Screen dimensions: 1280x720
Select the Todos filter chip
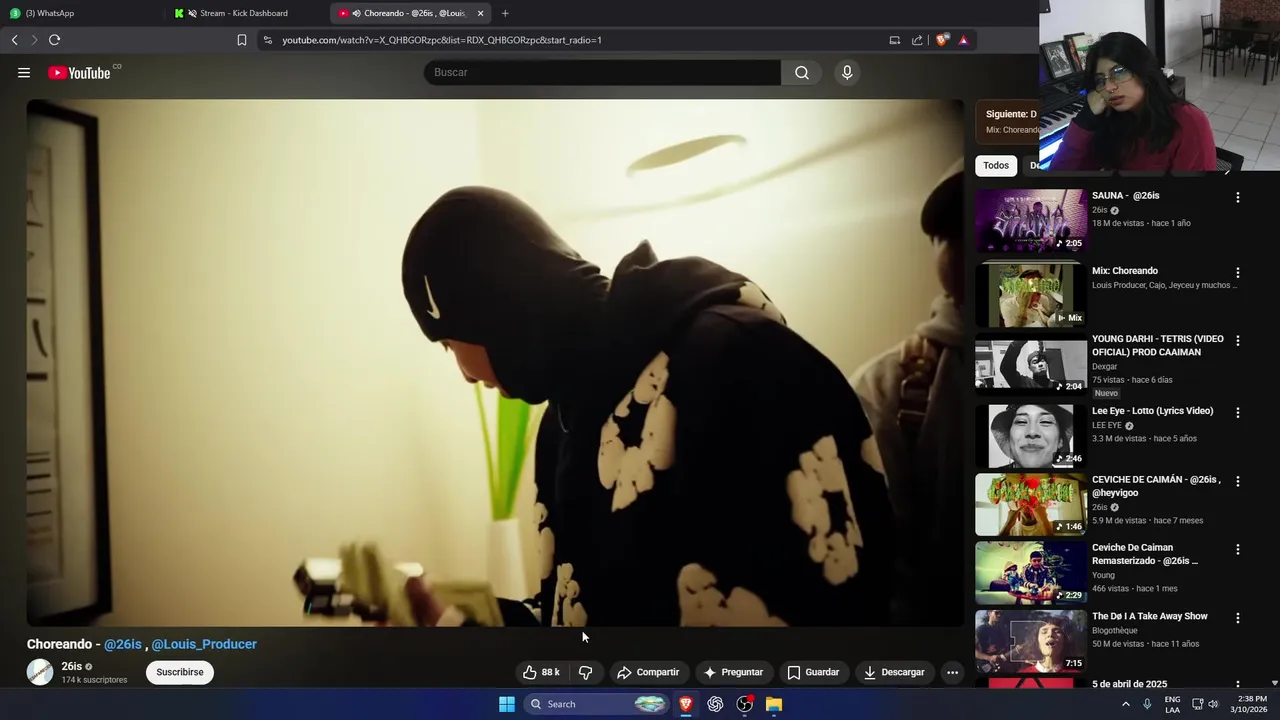click(996, 165)
